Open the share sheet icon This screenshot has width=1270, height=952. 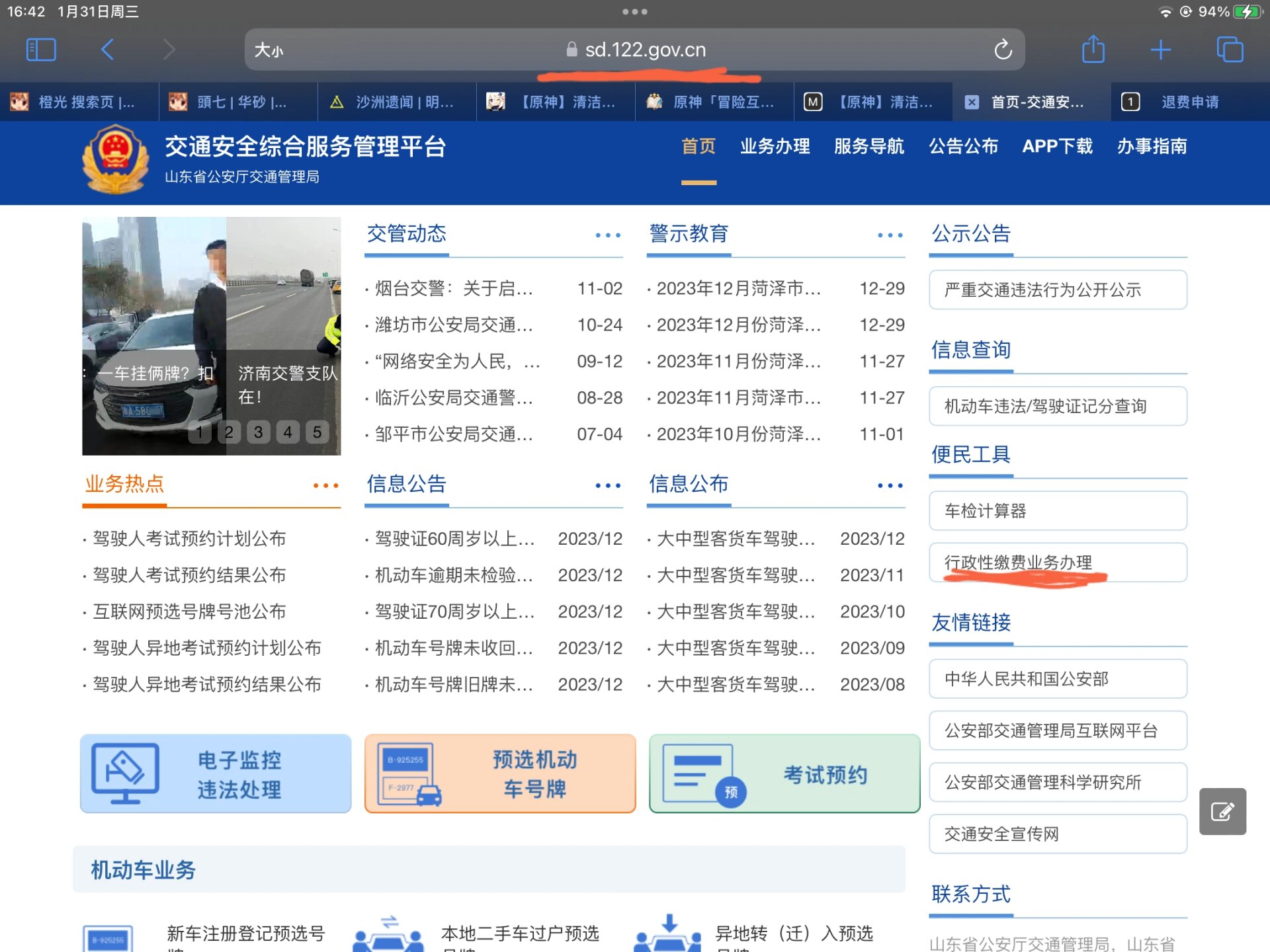[x=1093, y=50]
